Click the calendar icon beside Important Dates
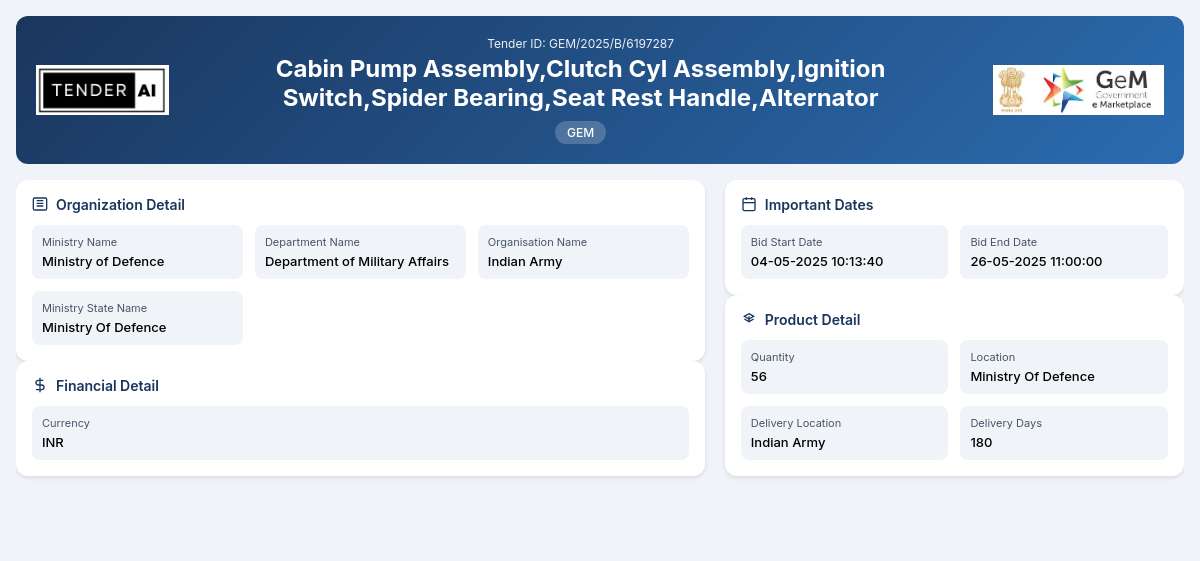This screenshot has height=561, width=1200. coord(749,204)
